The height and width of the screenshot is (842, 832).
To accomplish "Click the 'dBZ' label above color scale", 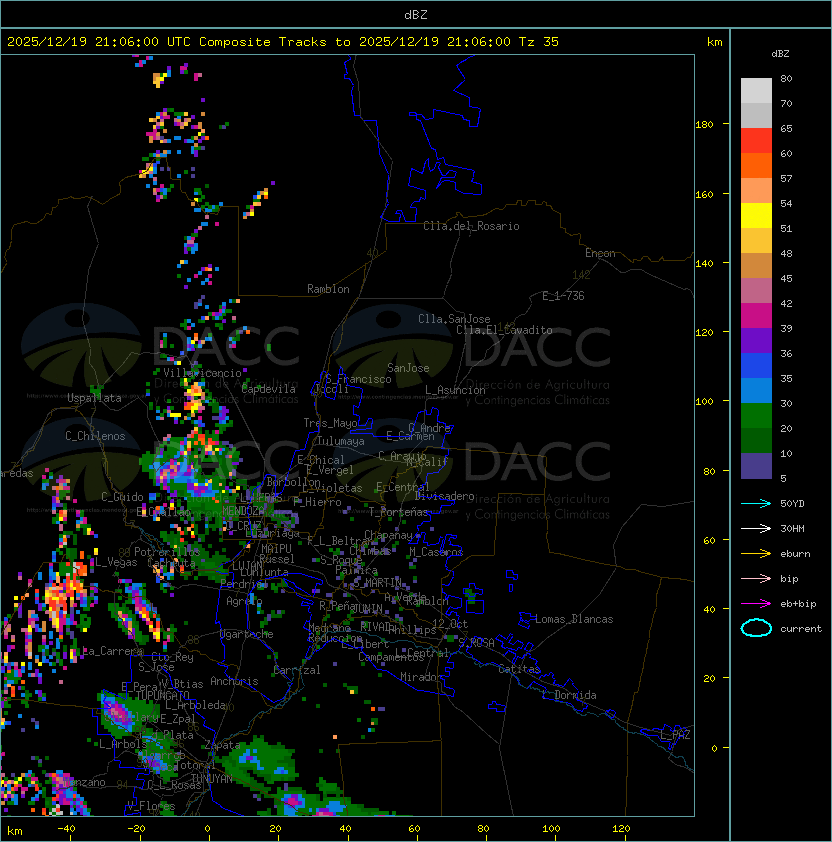I will [x=780, y=54].
